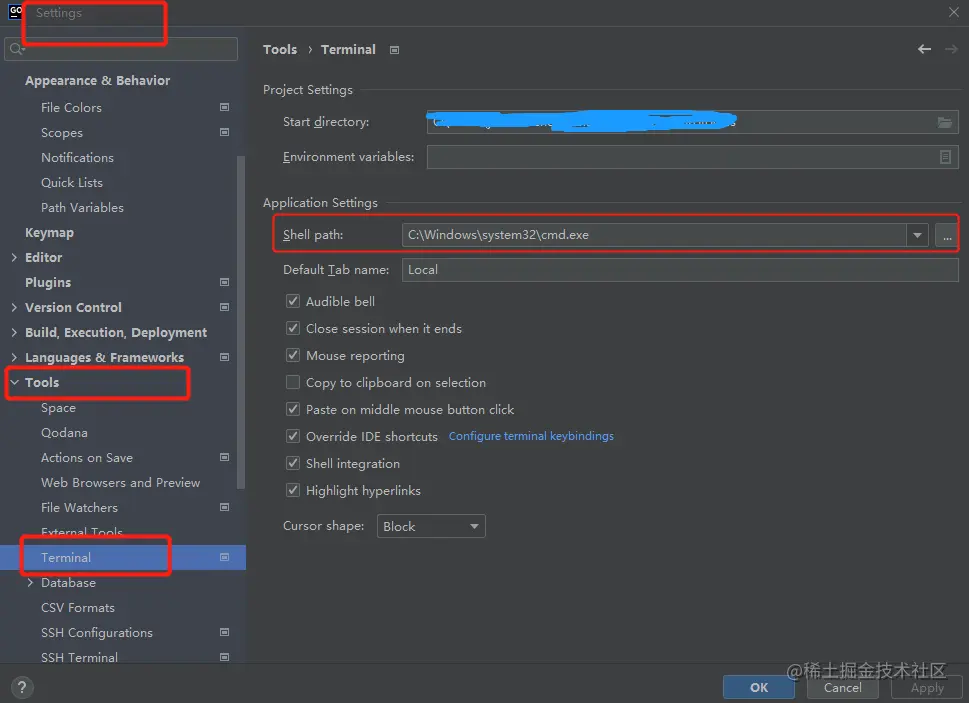Select Quick Lists settings
The width and height of the screenshot is (969, 703).
[72, 182]
